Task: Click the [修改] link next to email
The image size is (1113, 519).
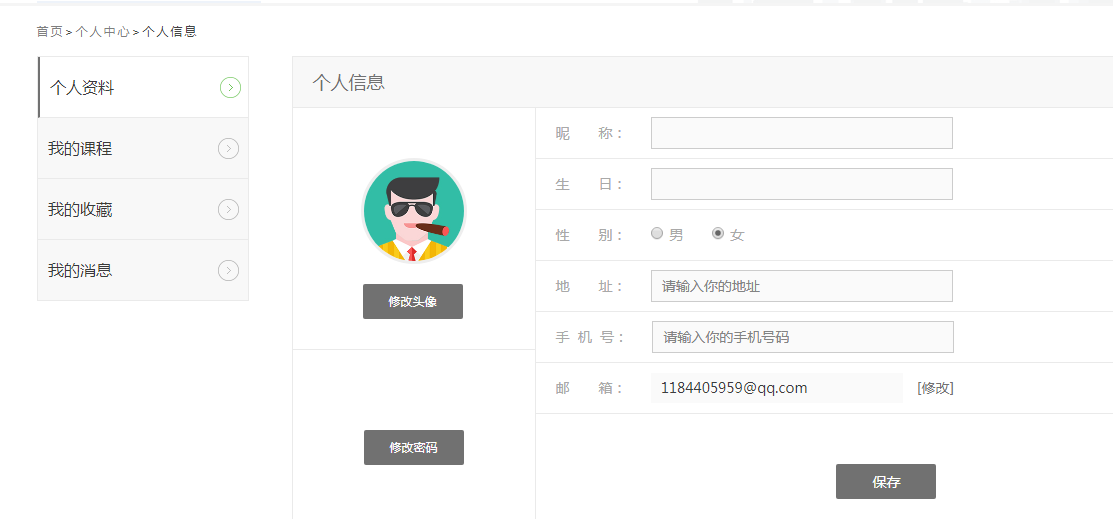Action: [936, 388]
